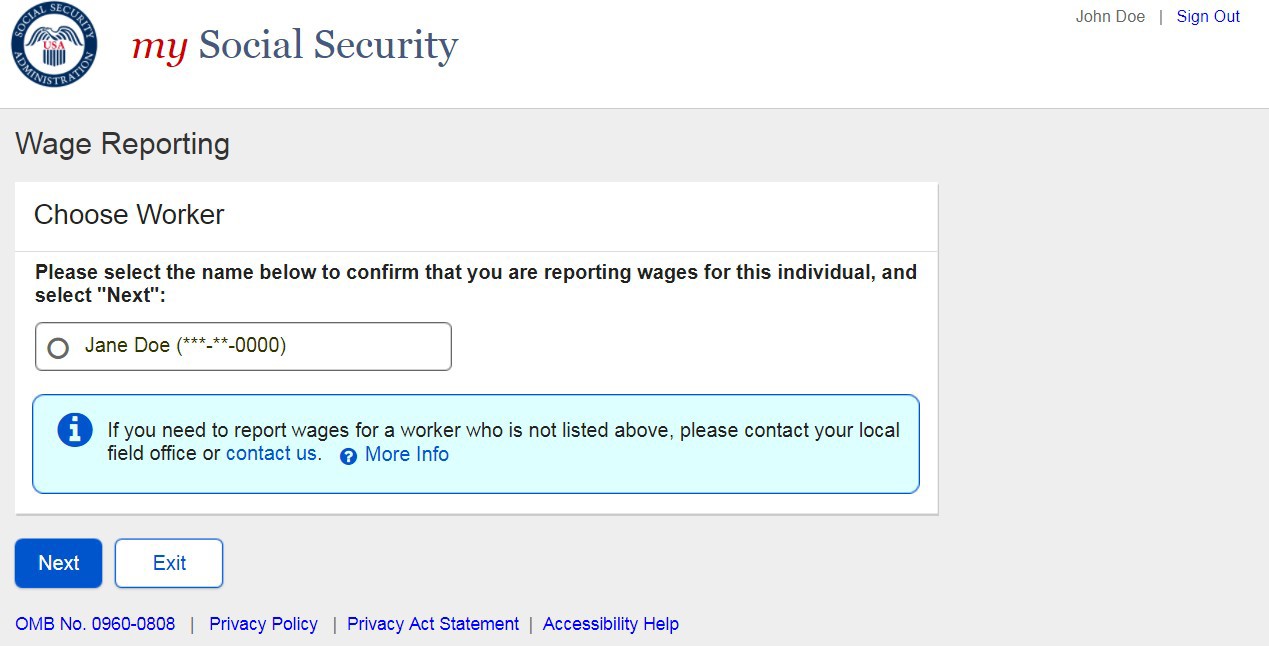Open the contact us link

click(271, 454)
